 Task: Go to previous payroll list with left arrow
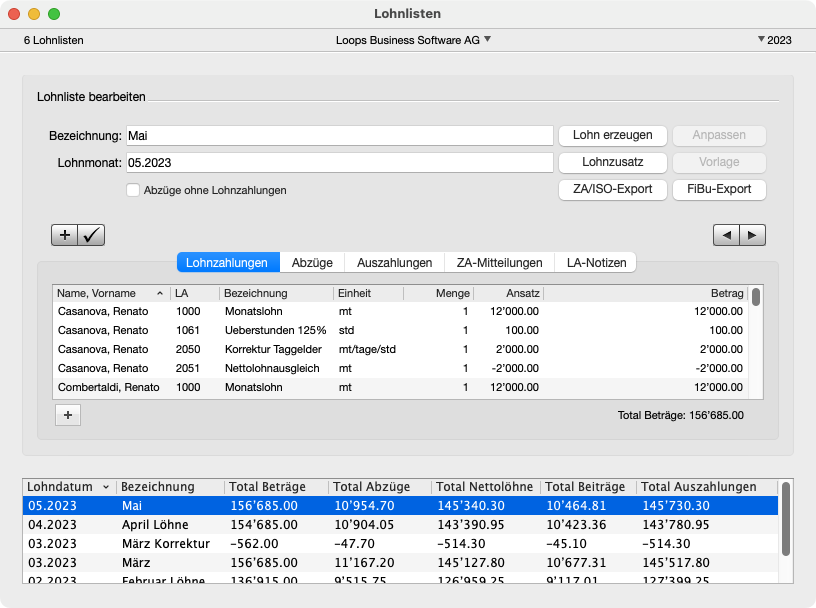tap(726, 235)
